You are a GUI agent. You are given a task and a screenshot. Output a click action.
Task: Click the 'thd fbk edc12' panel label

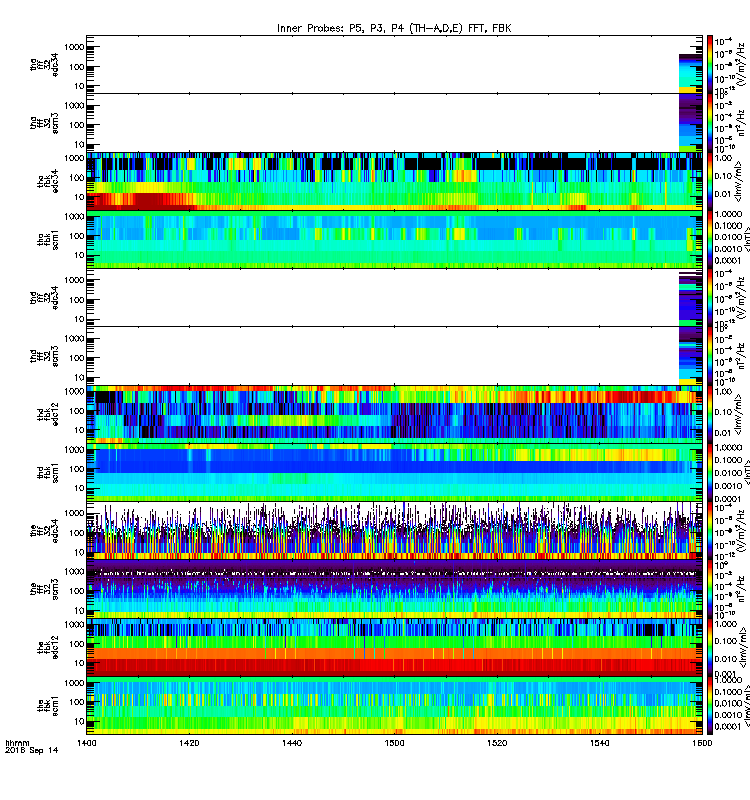[48, 414]
